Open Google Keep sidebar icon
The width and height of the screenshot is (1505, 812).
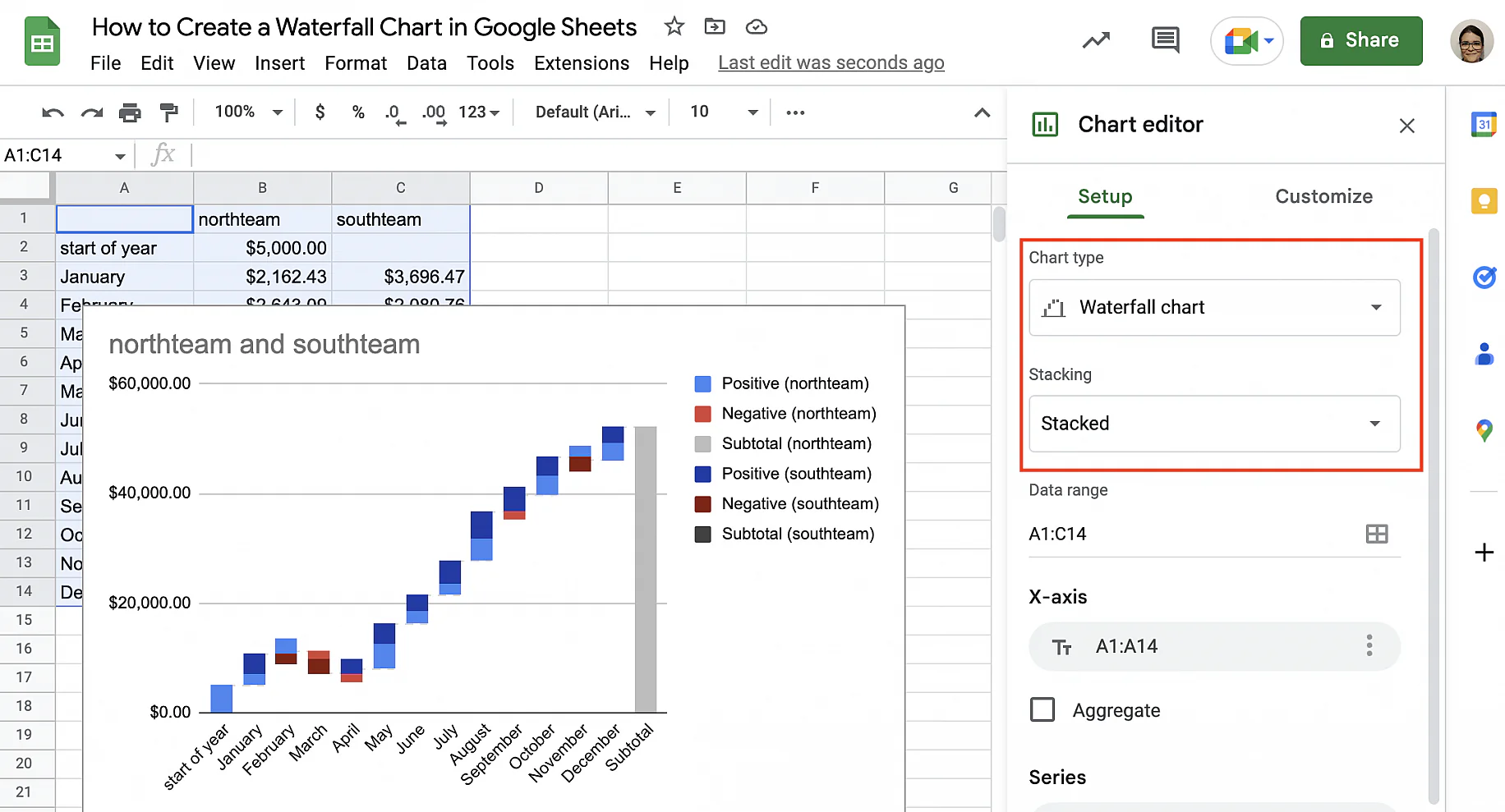[x=1484, y=201]
